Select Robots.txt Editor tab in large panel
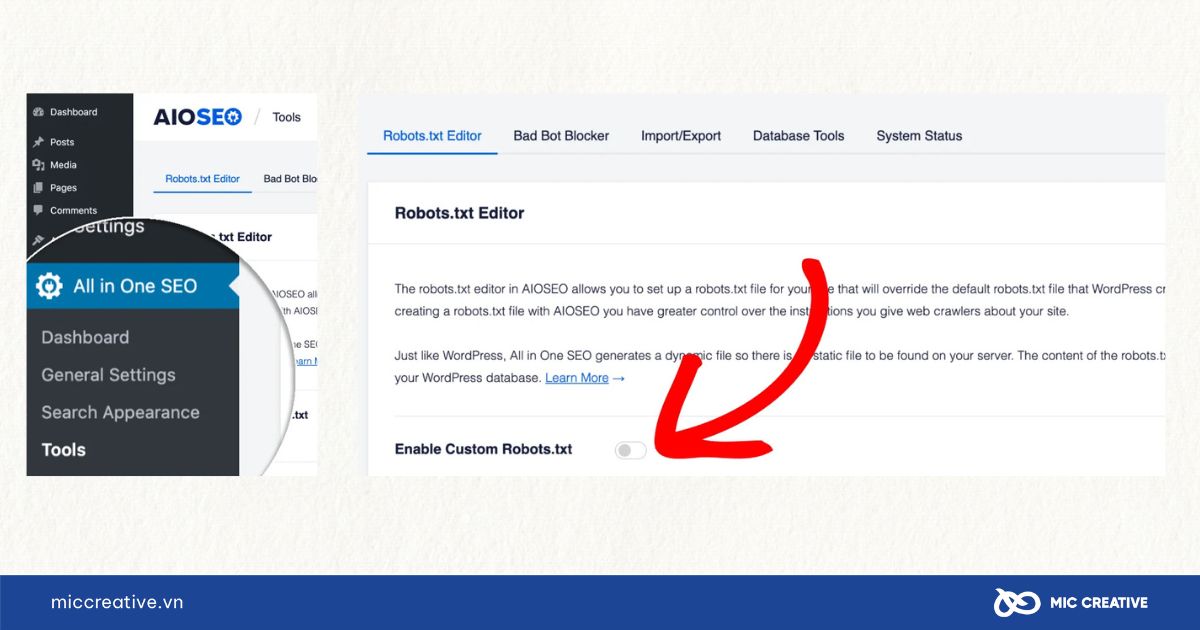This screenshot has width=1200, height=630. pyautogui.click(x=432, y=136)
